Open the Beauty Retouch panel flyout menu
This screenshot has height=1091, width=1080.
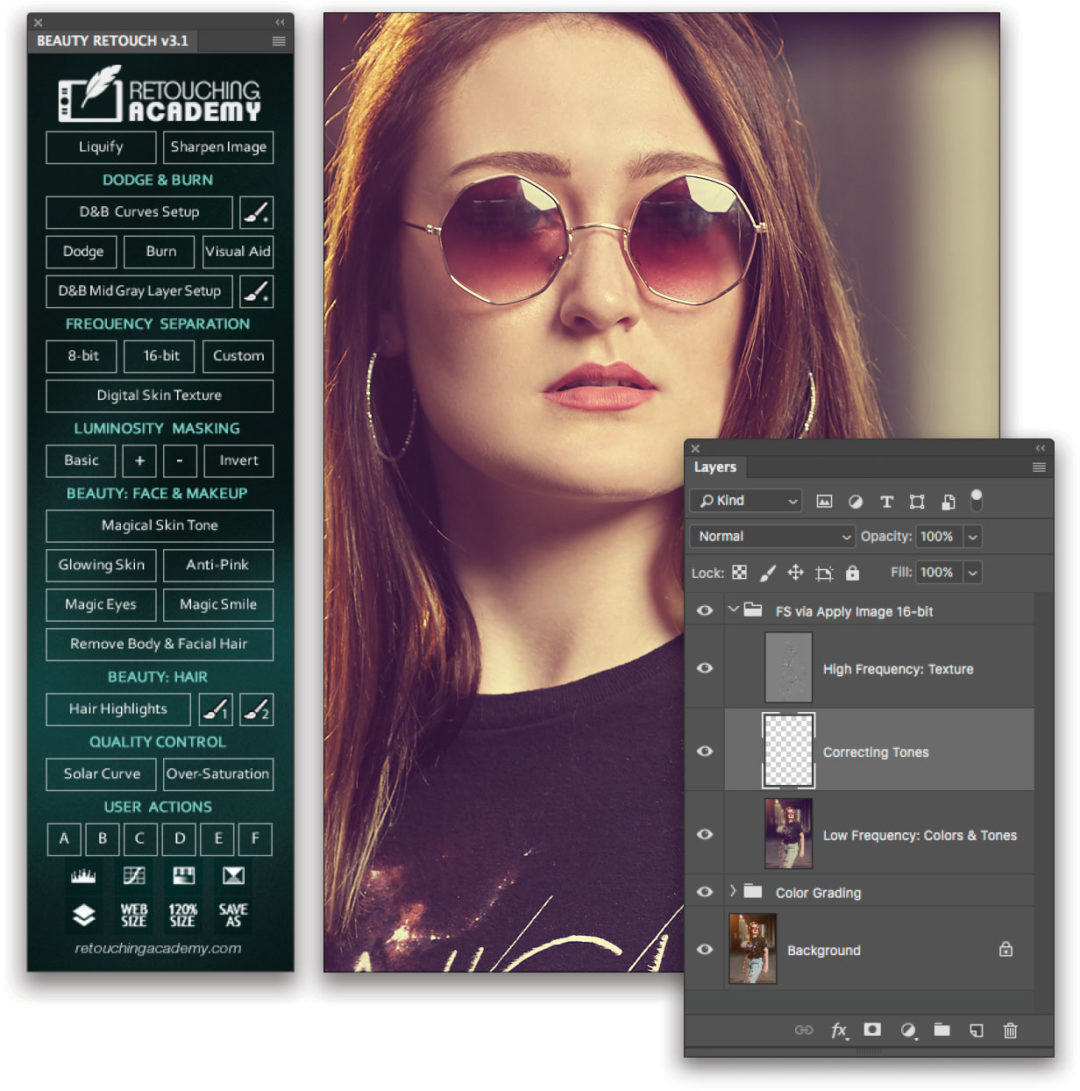point(277,41)
